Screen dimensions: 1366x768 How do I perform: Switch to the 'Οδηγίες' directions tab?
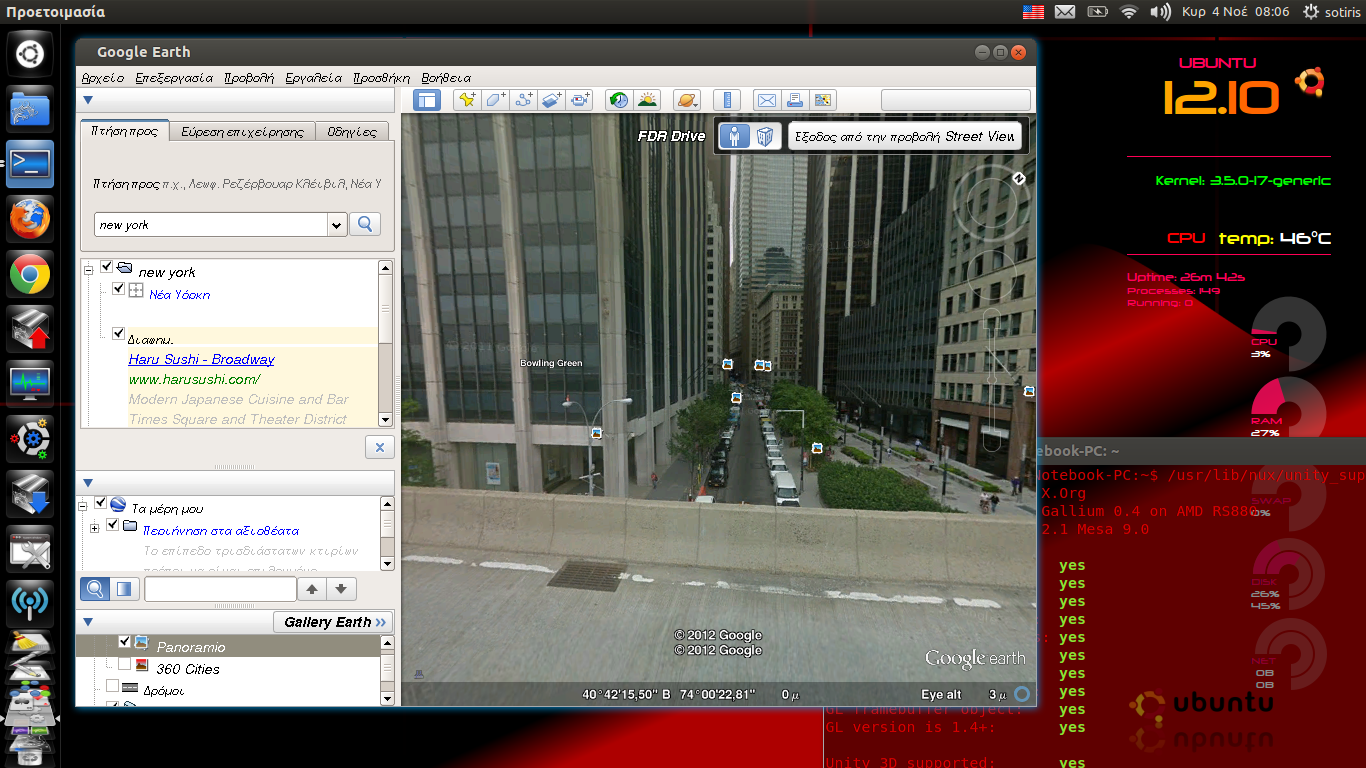coord(351,131)
